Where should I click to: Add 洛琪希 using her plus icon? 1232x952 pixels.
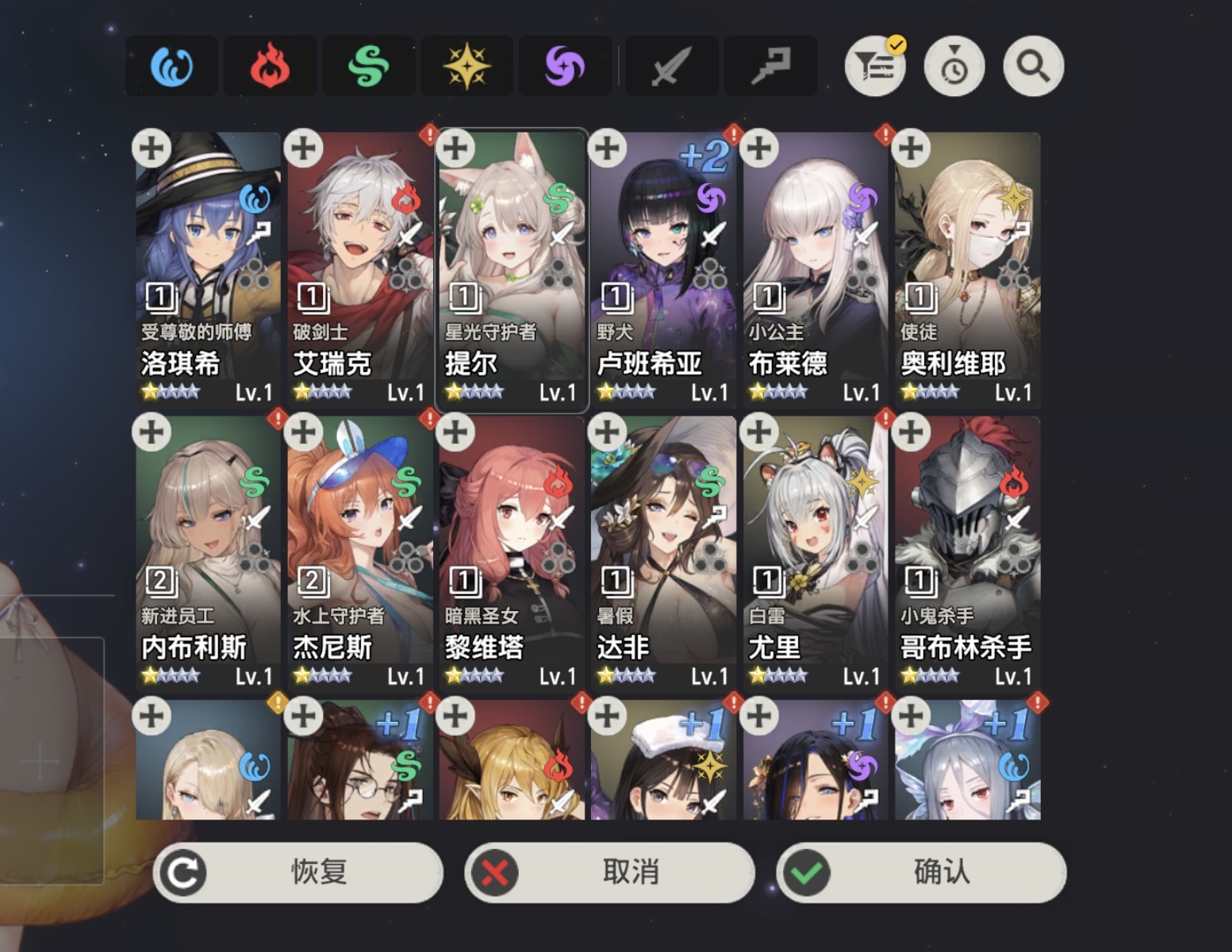pyautogui.click(x=152, y=148)
